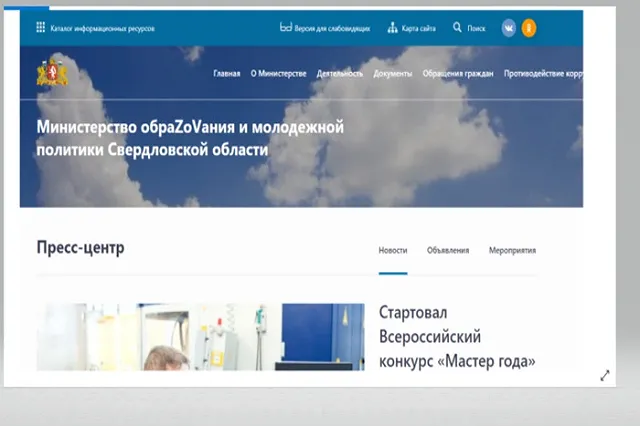Click the sitemap tree icon
Image resolution: width=640 pixels, height=426 pixels.
(392, 28)
